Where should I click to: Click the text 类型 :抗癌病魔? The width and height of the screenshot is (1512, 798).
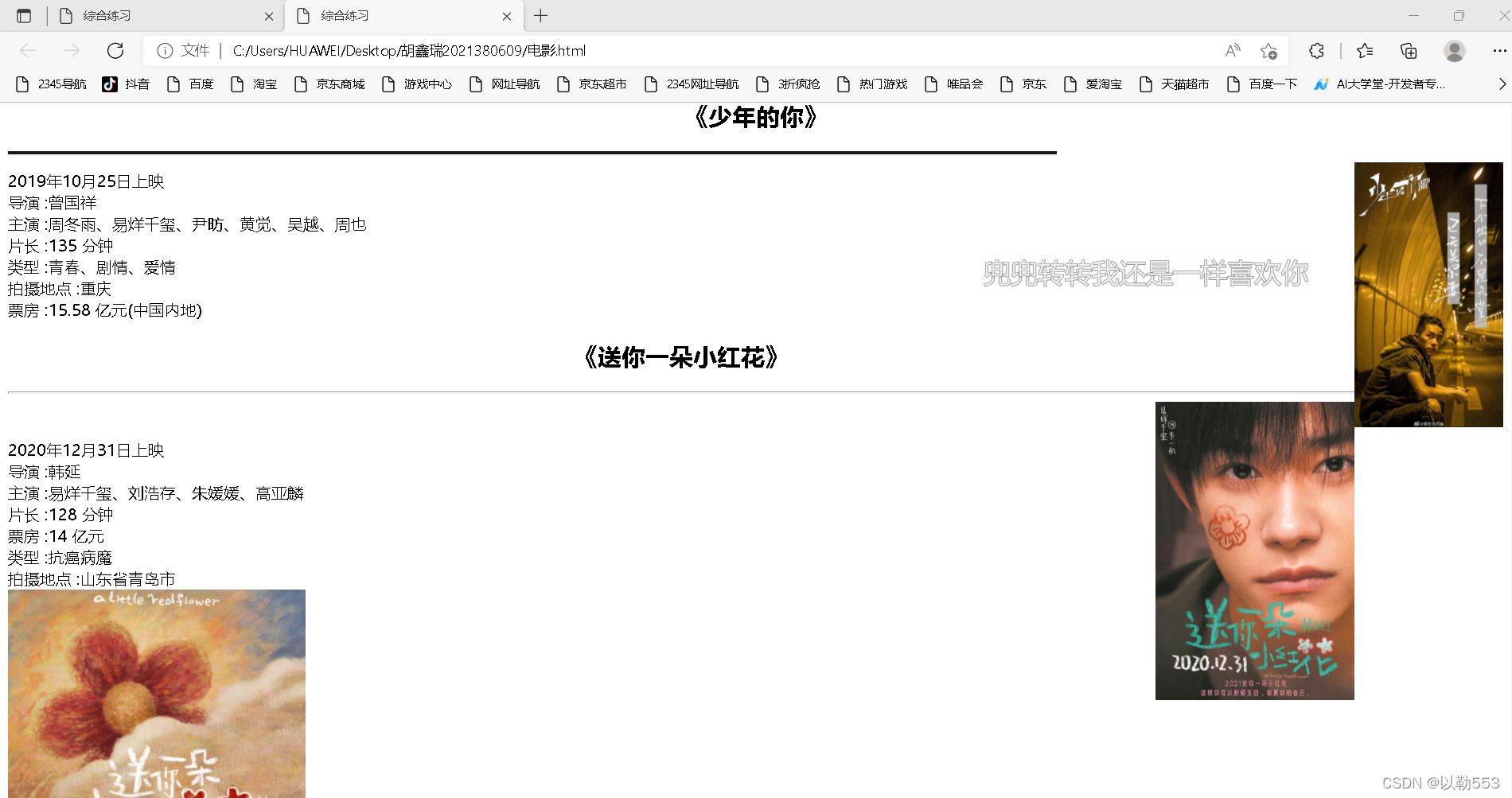(60, 558)
